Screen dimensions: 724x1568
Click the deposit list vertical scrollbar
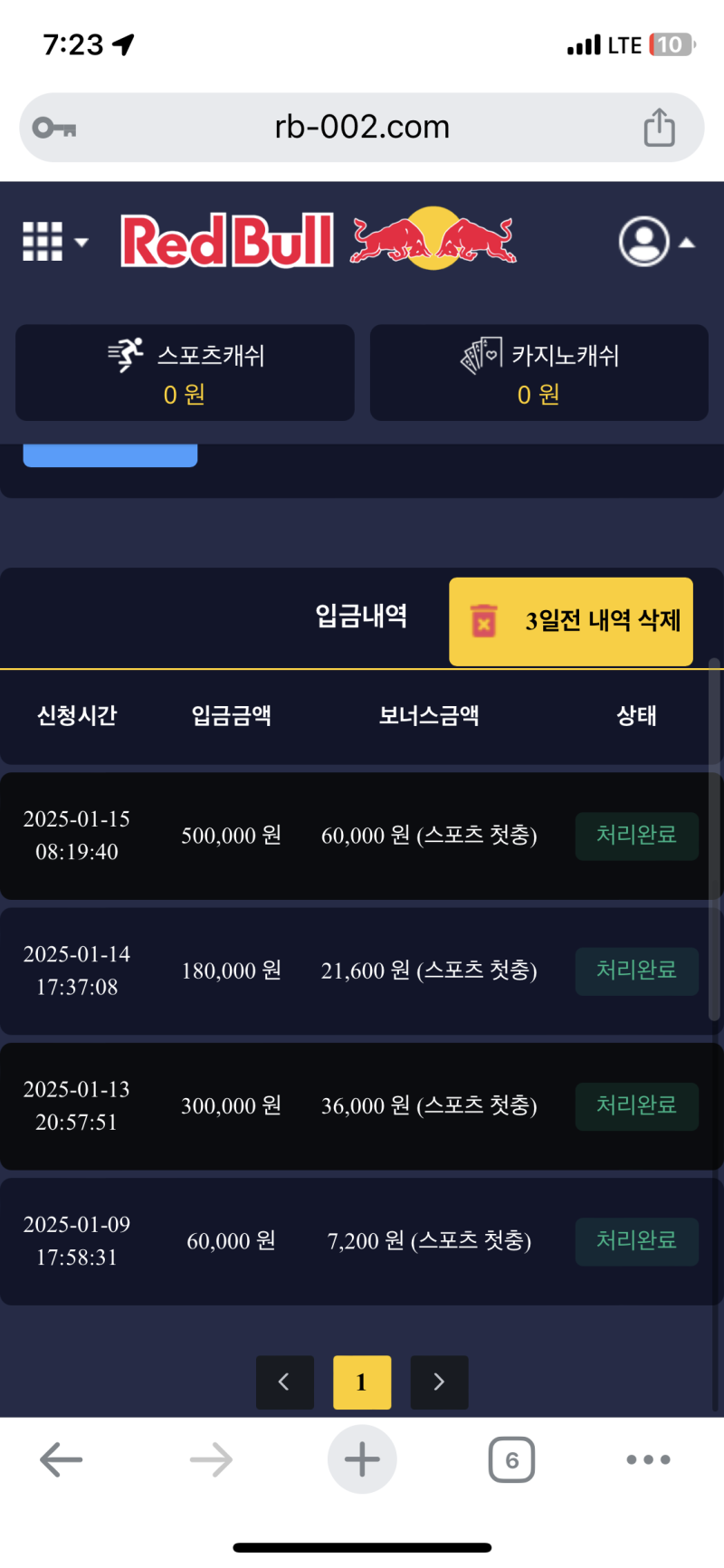coord(714,842)
